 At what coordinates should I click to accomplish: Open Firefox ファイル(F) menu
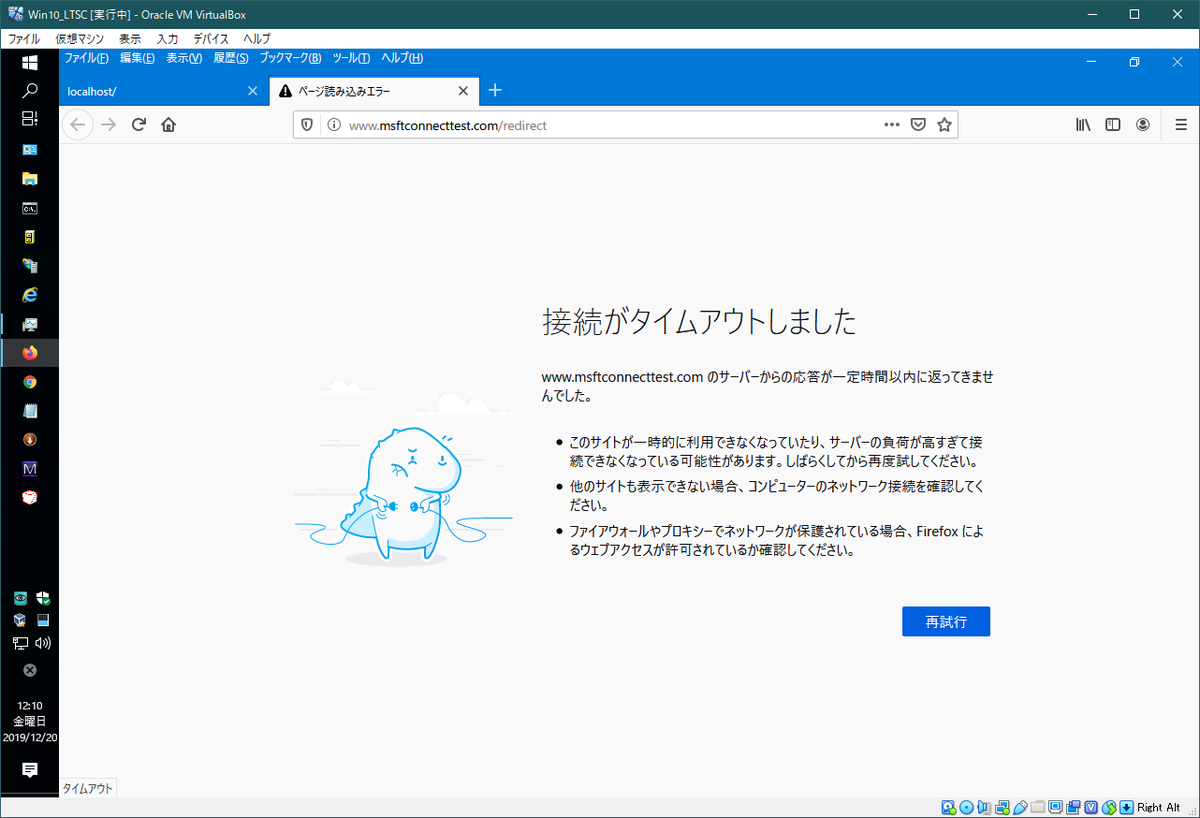[x=87, y=58]
